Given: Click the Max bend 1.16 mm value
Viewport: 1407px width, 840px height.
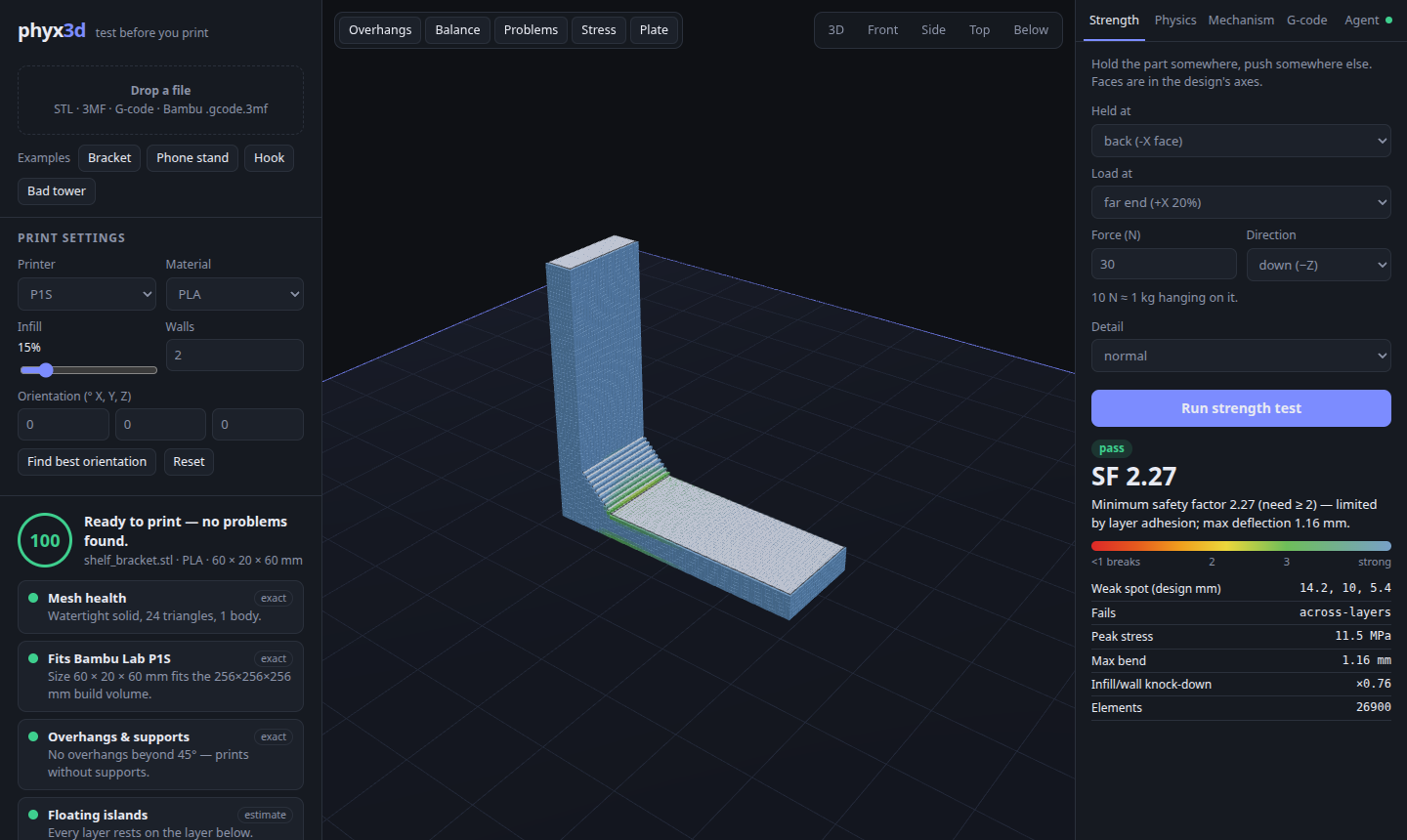Looking at the screenshot, I should 1366,660.
